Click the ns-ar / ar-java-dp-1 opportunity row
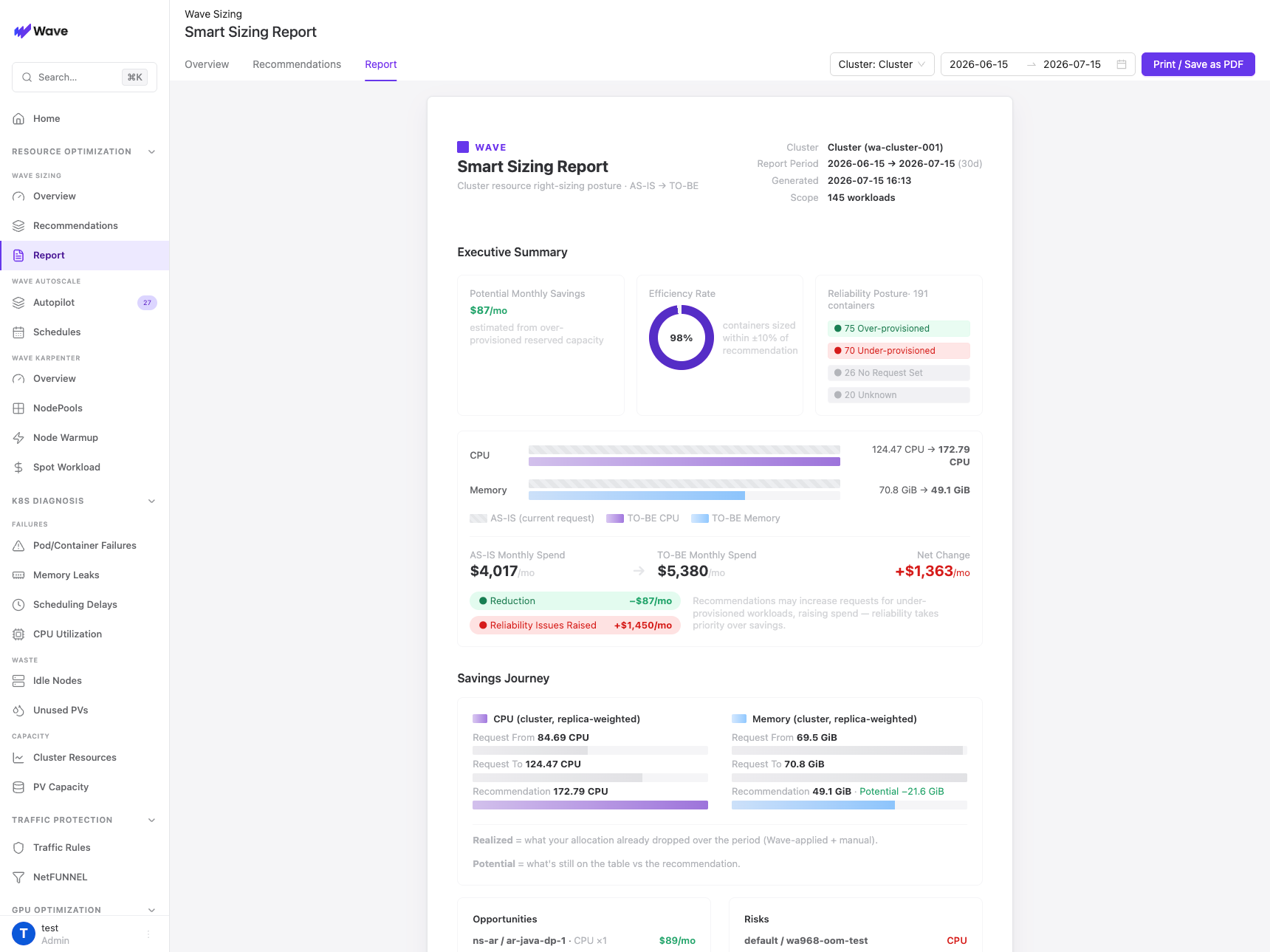Image resolution: width=1270 pixels, height=952 pixels. click(x=584, y=941)
